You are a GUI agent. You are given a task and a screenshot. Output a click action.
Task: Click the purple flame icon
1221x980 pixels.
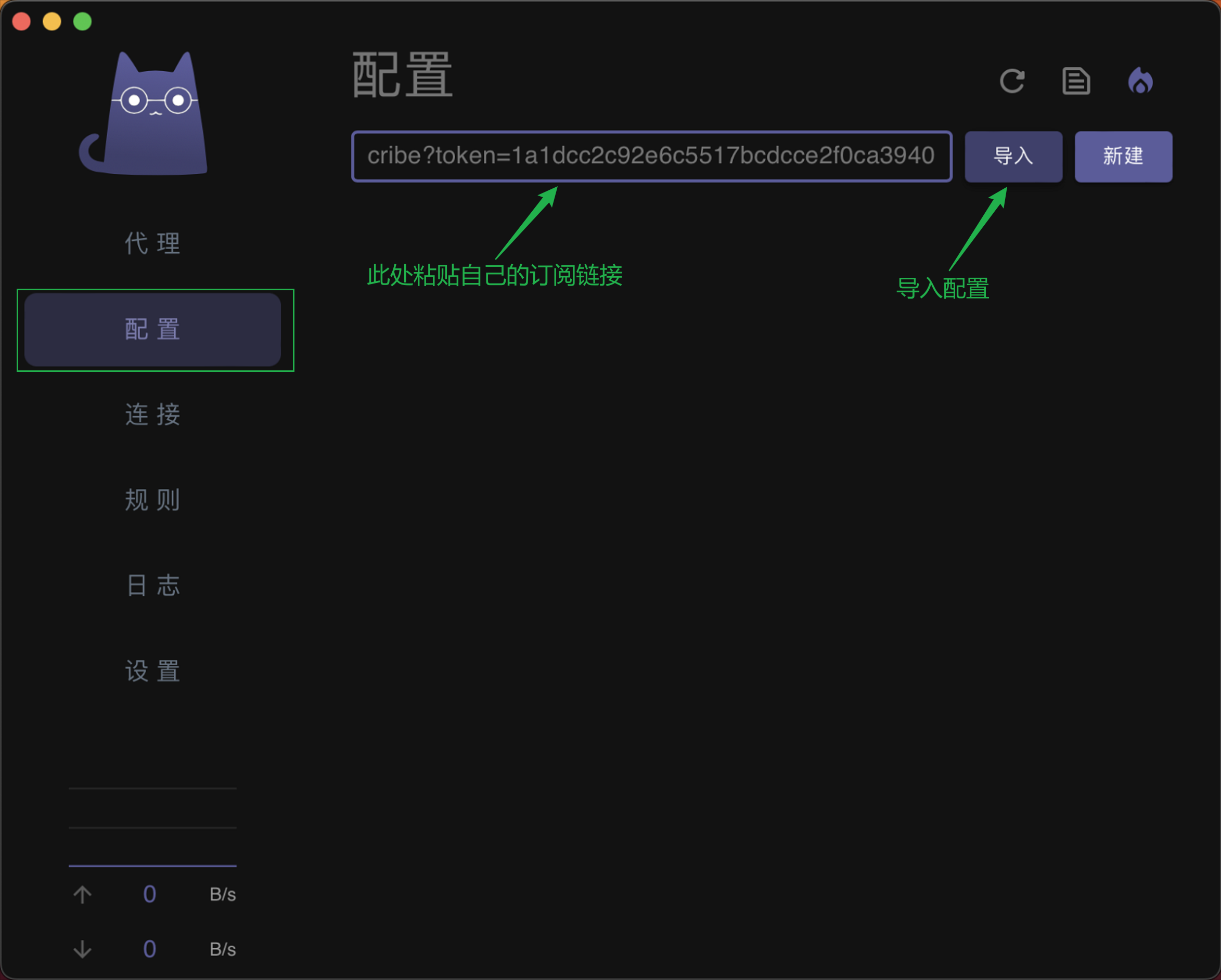pyautogui.click(x=1140, y=81)
